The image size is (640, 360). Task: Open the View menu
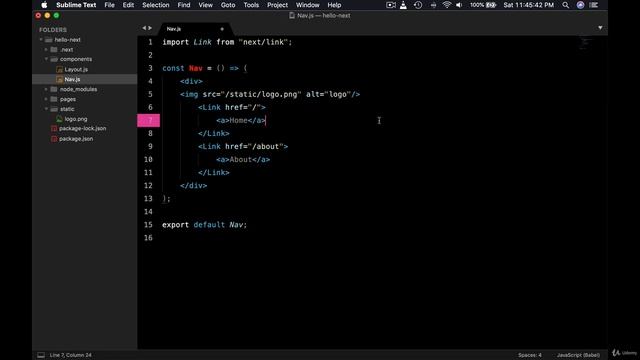point(205,5)
